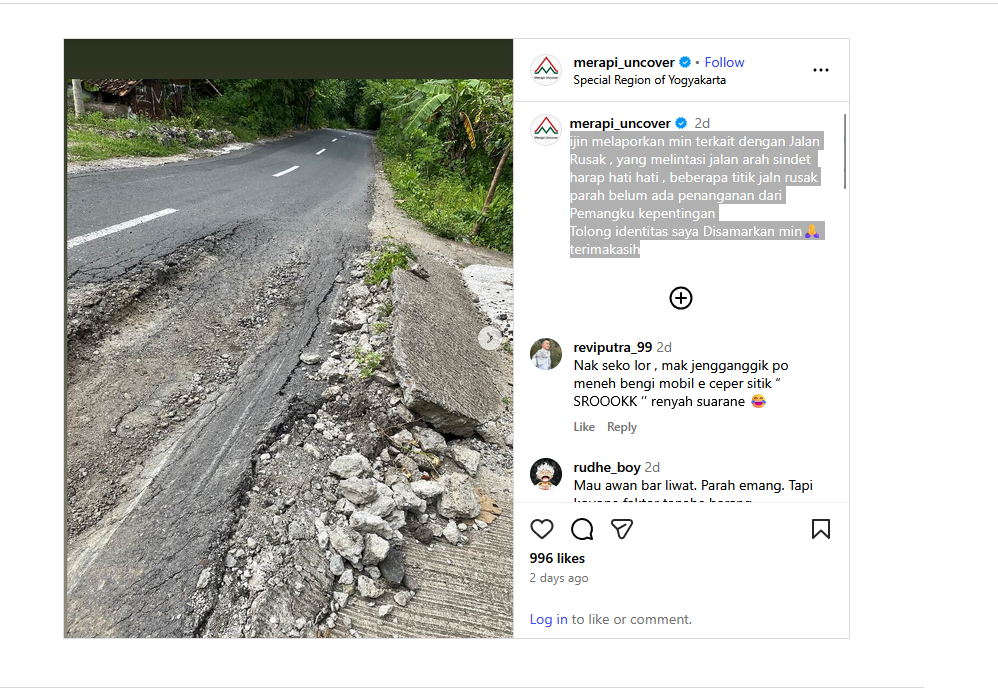
Task: Like reviputra_99's comment
Action: 584,427
